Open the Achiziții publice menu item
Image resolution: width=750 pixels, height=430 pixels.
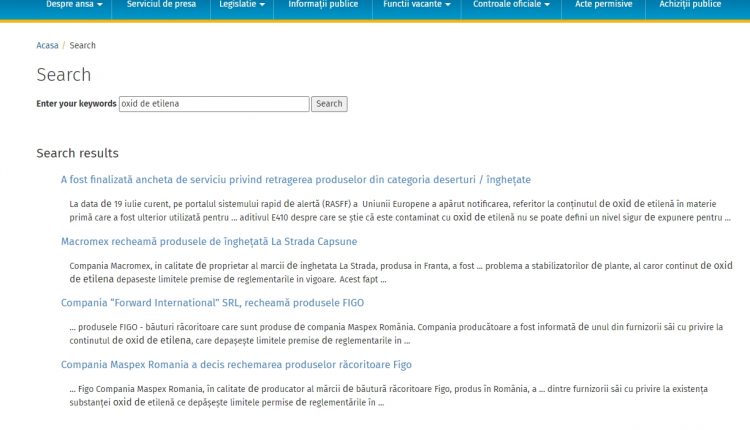tap(690, 4)
